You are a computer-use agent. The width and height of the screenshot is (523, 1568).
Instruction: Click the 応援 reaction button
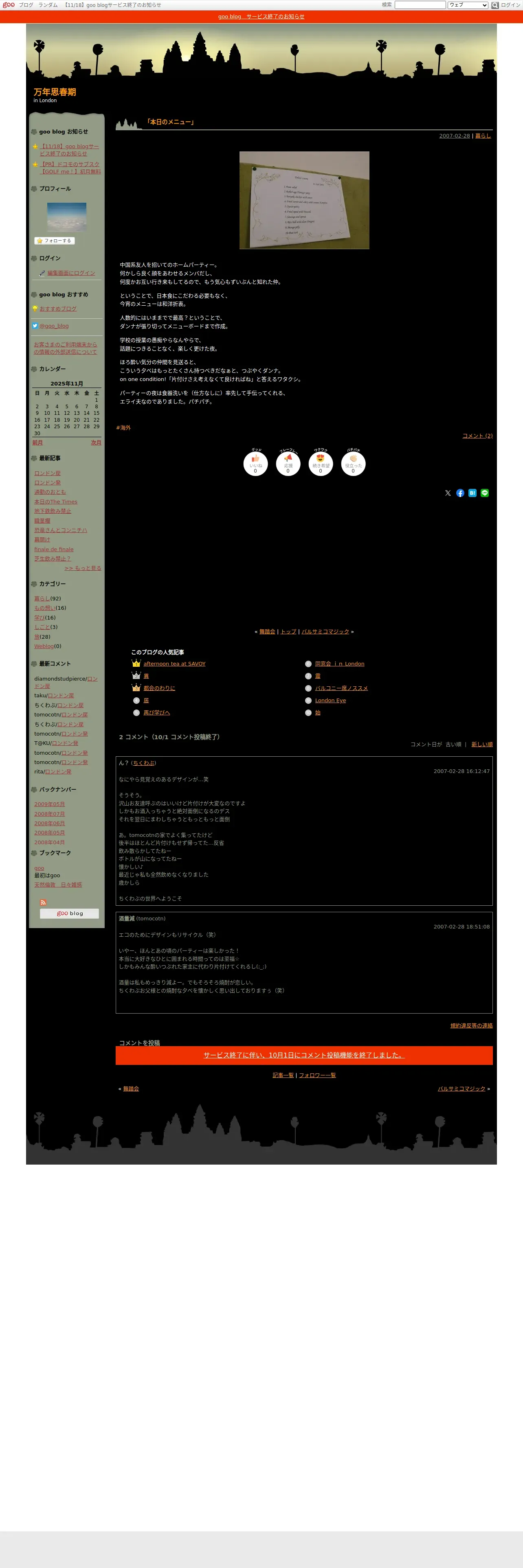coord(288,464)
